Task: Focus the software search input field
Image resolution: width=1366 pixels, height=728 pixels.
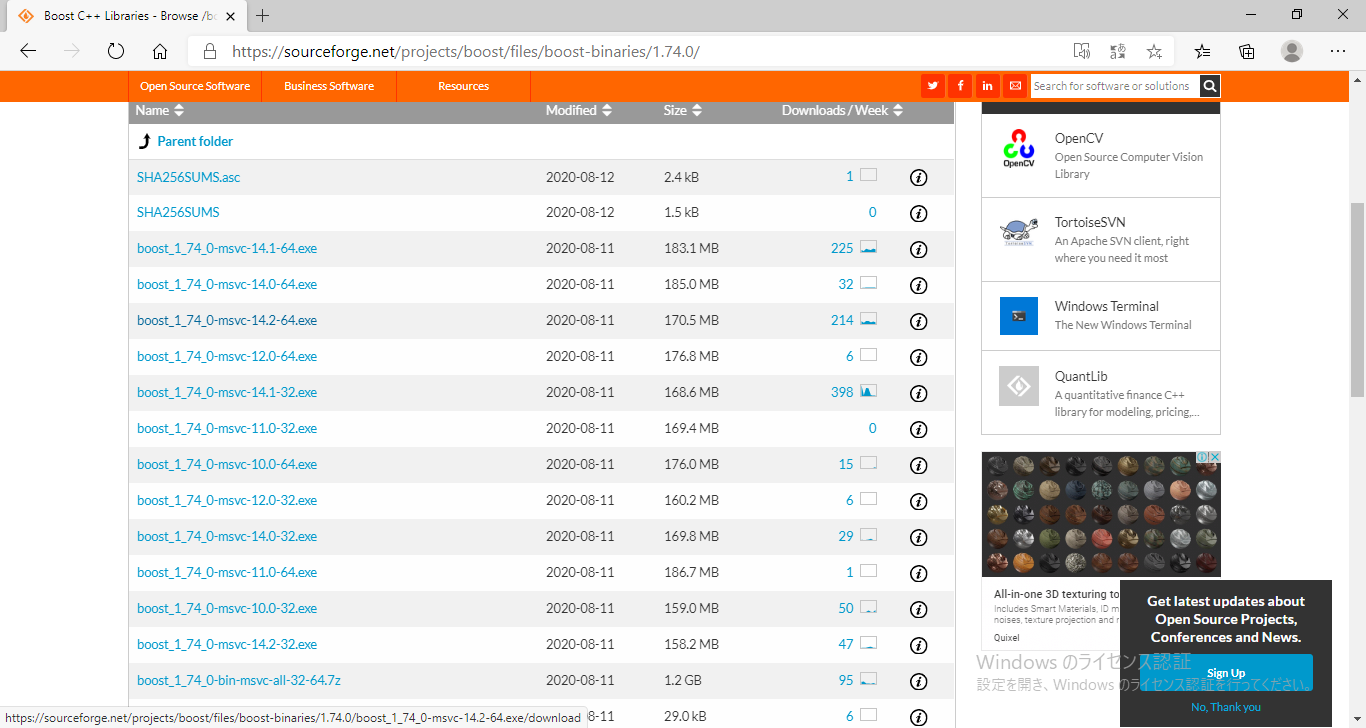Action: [x=1114, y=86]
